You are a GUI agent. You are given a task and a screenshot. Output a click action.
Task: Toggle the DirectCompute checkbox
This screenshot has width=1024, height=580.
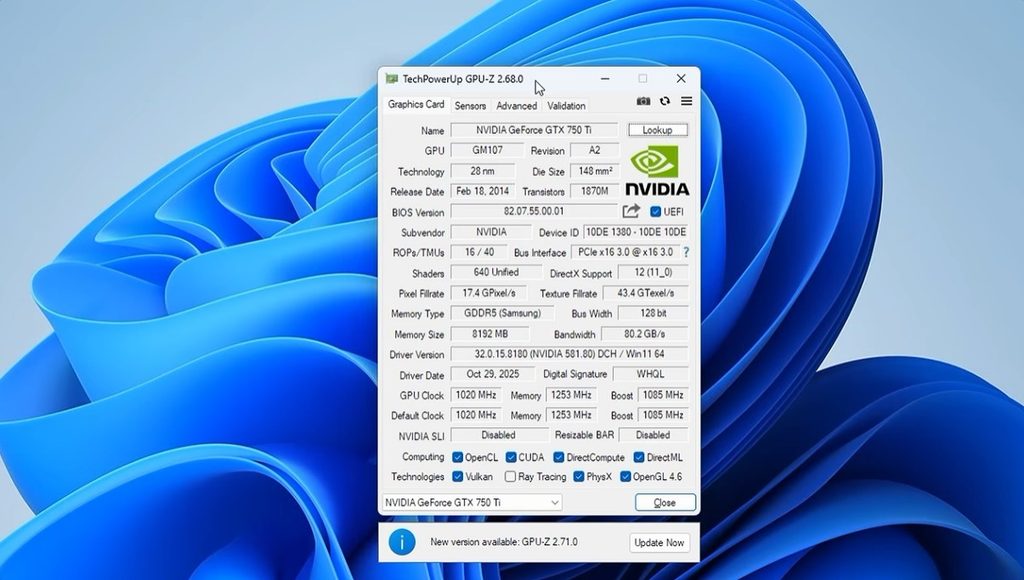click(x=558, y=457)
